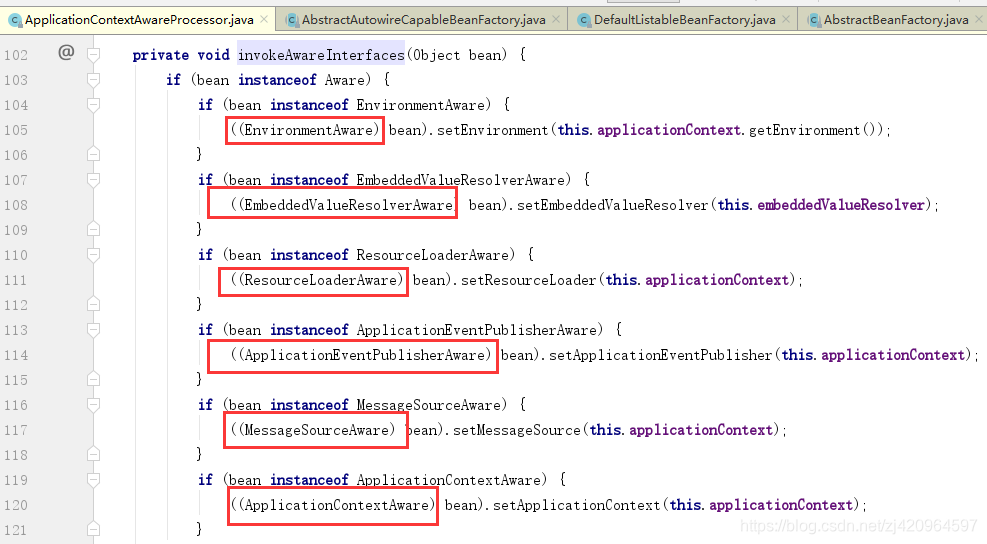Click MessageSourceAware type on line 116
987x544 pixels.
coord(429,405)
